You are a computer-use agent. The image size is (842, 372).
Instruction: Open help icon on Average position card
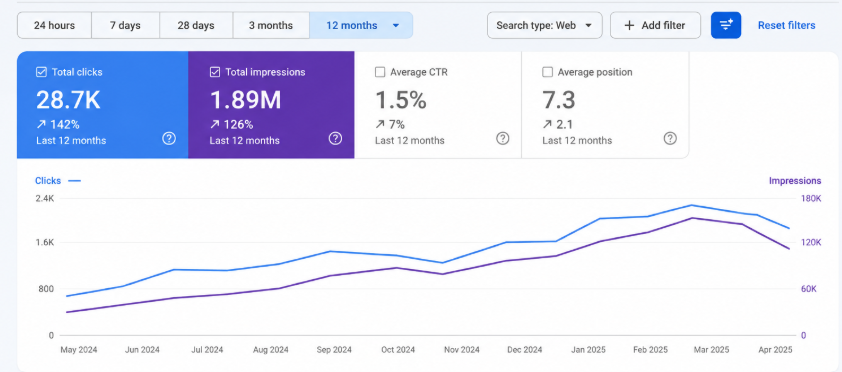[x=670, y=138]
